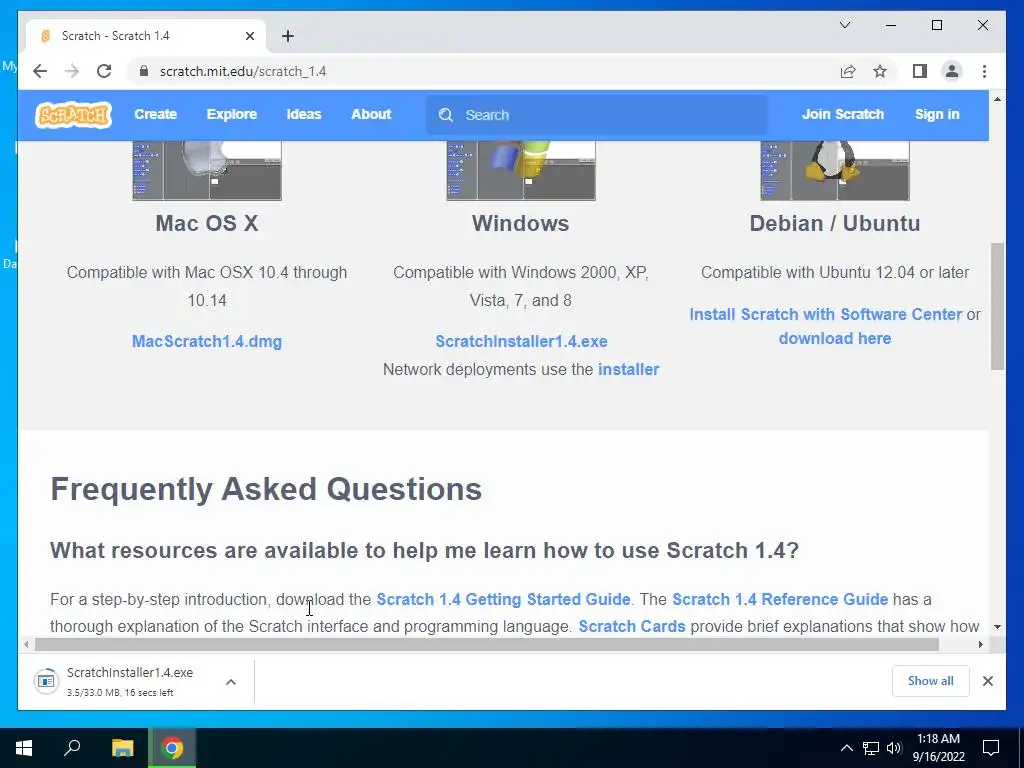Open a new tab with the plus button

288,36
